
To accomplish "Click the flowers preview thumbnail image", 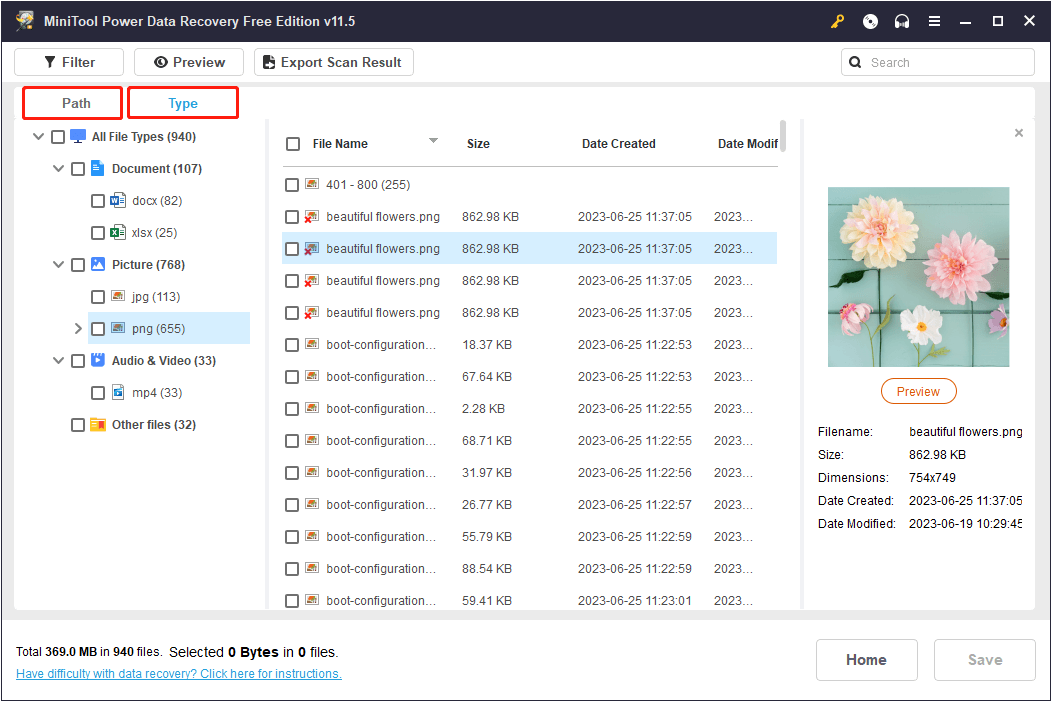I will [918, 277].
